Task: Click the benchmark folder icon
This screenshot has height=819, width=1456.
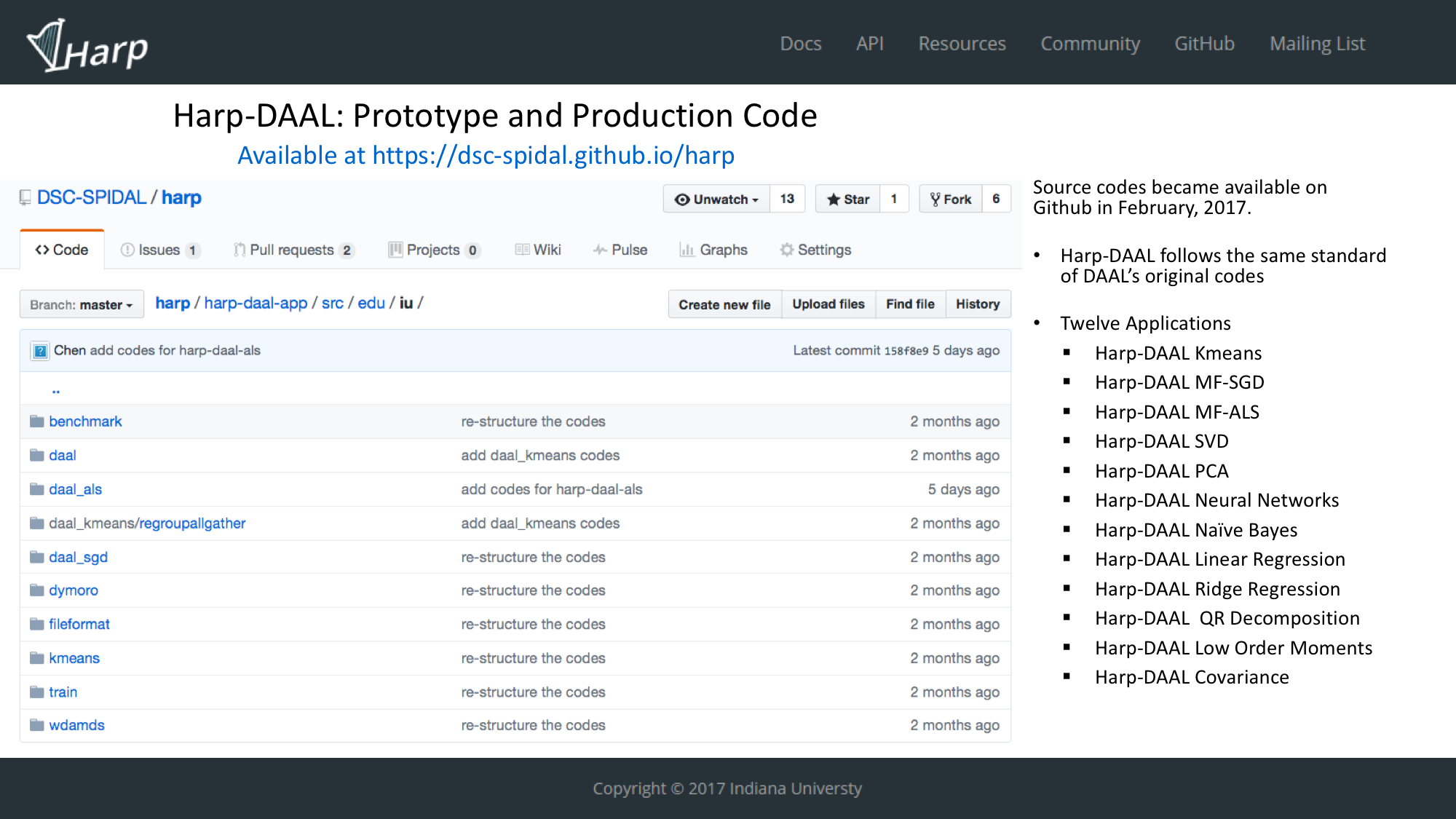Action: point(37,422)
